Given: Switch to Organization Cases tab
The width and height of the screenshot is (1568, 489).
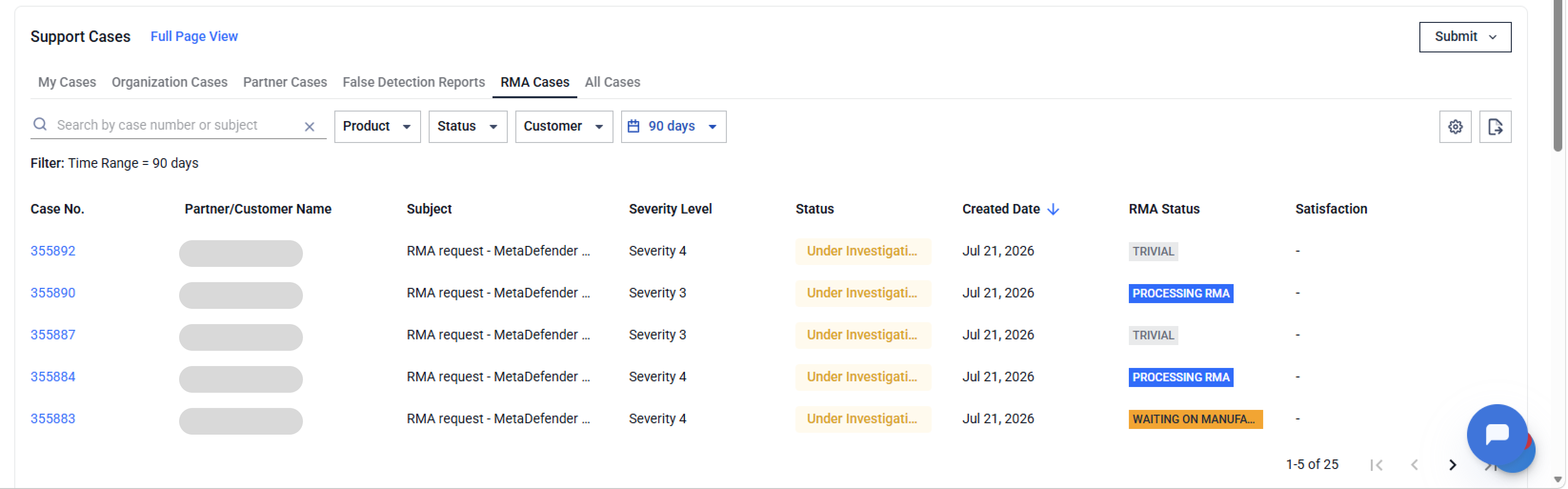Looking at the screenshot, I should [x=169, y=82].
